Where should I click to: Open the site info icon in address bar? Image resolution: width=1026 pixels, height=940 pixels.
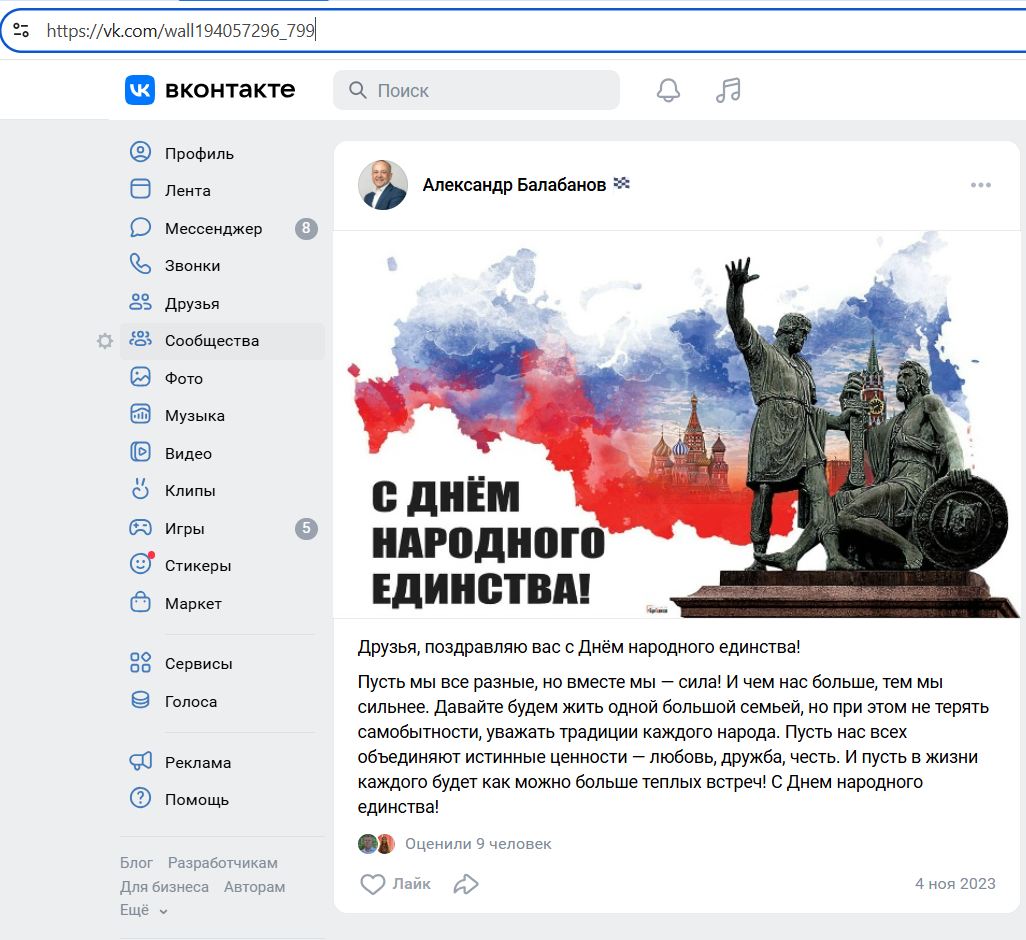21,30
